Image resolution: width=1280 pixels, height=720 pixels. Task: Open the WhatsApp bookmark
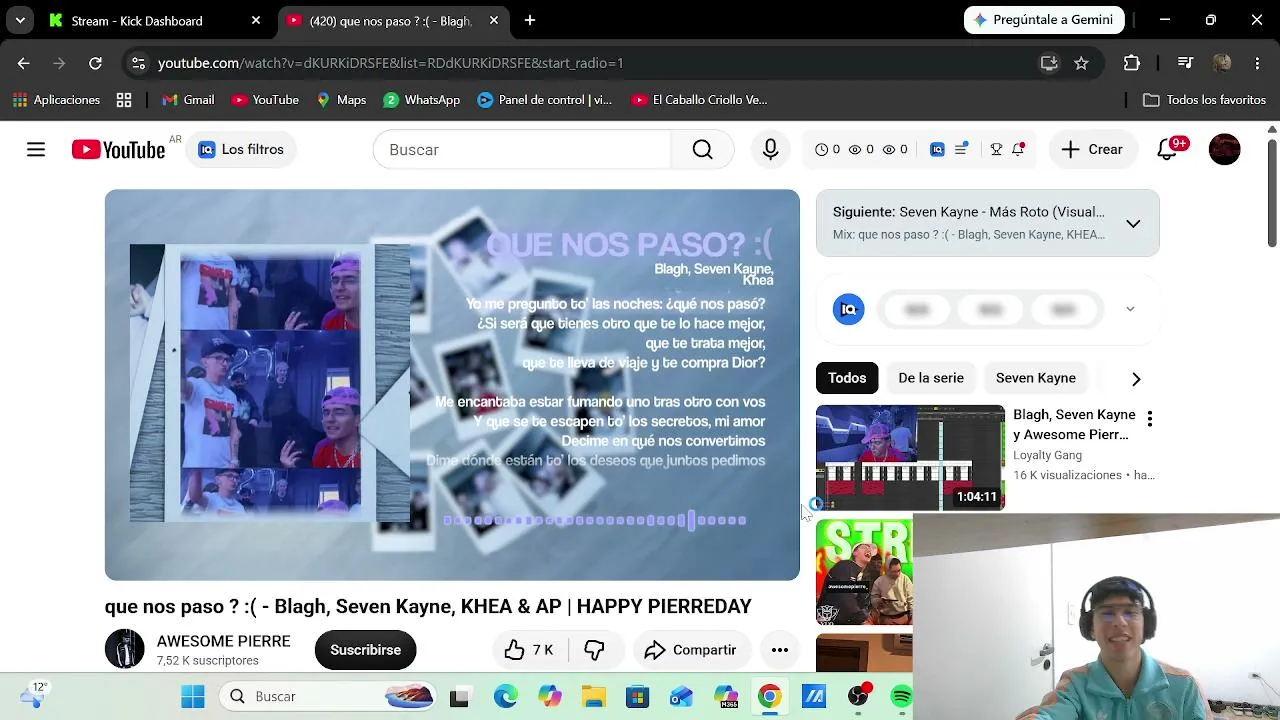422,100
